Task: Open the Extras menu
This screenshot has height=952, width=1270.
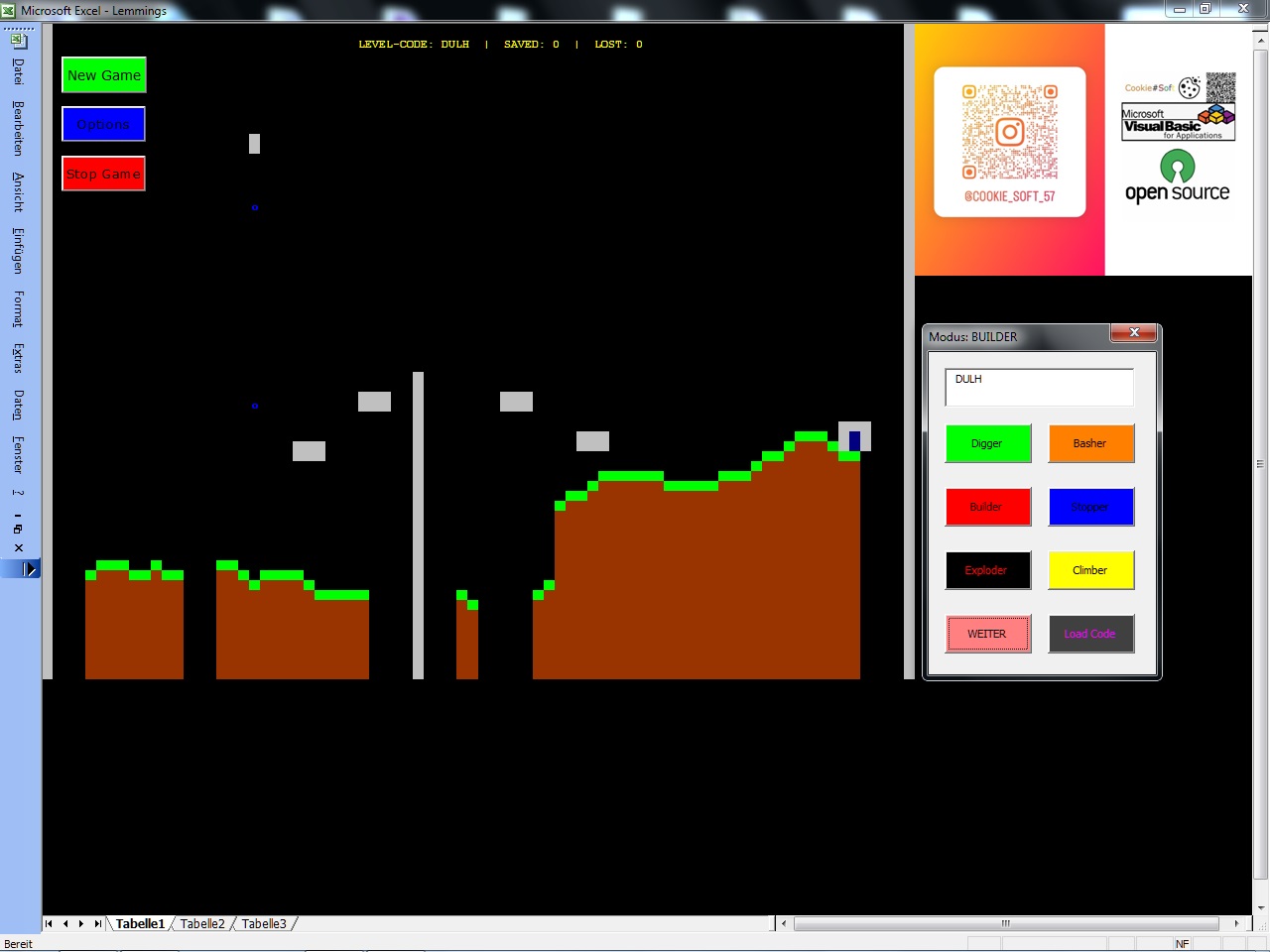Action: pyautogui.click(x=19, y=358)
